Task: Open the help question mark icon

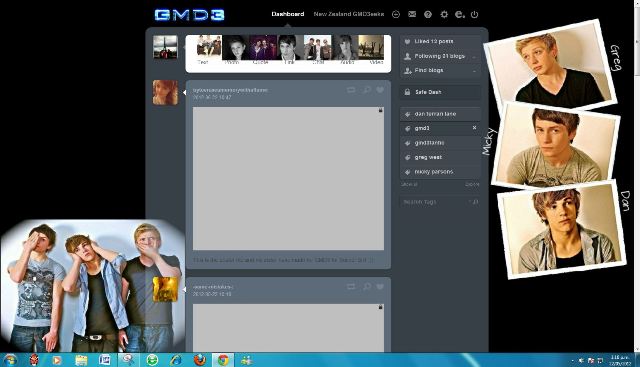Action: (x=428, y=14)
